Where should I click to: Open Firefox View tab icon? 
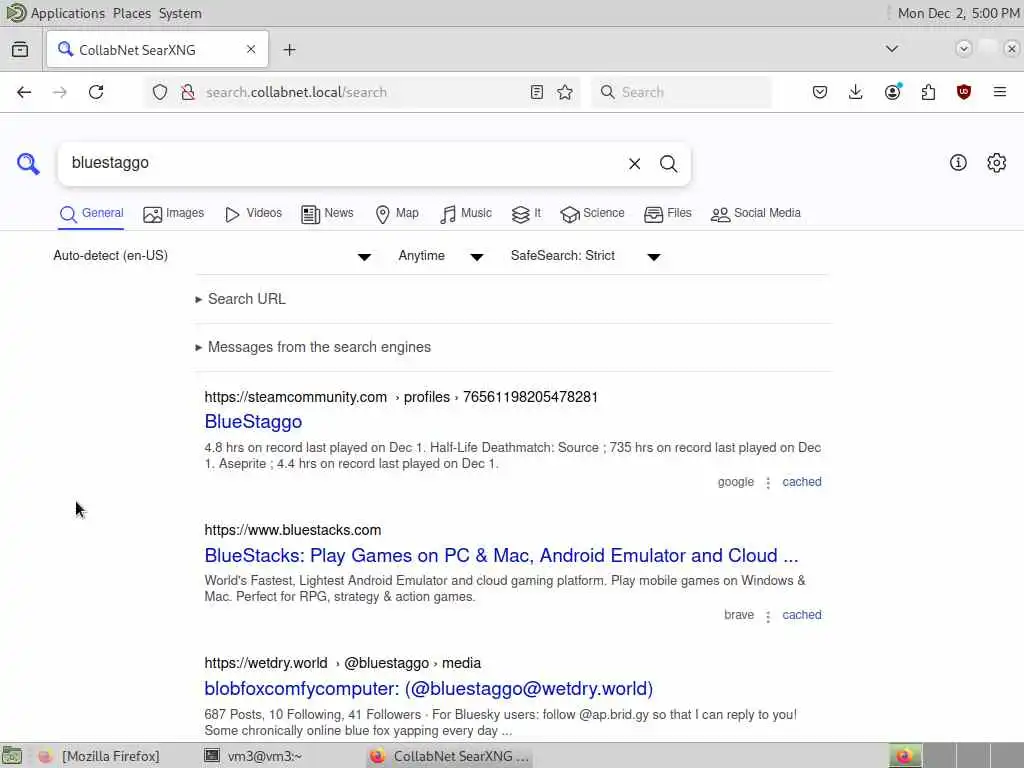(x=20, y=50)
